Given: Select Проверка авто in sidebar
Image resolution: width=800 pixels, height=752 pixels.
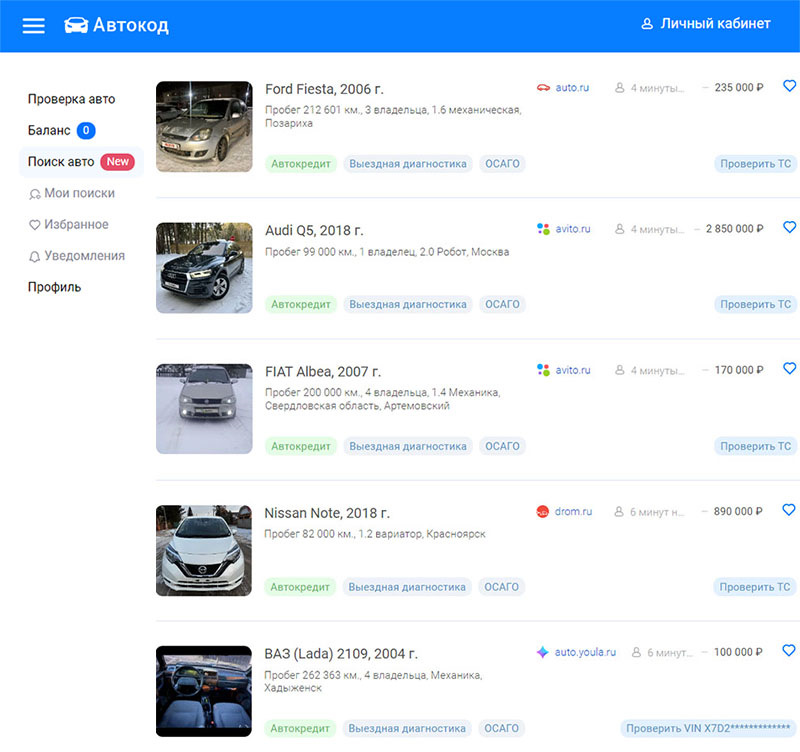Looking at the screenshot, I should [x=71, y=99].
